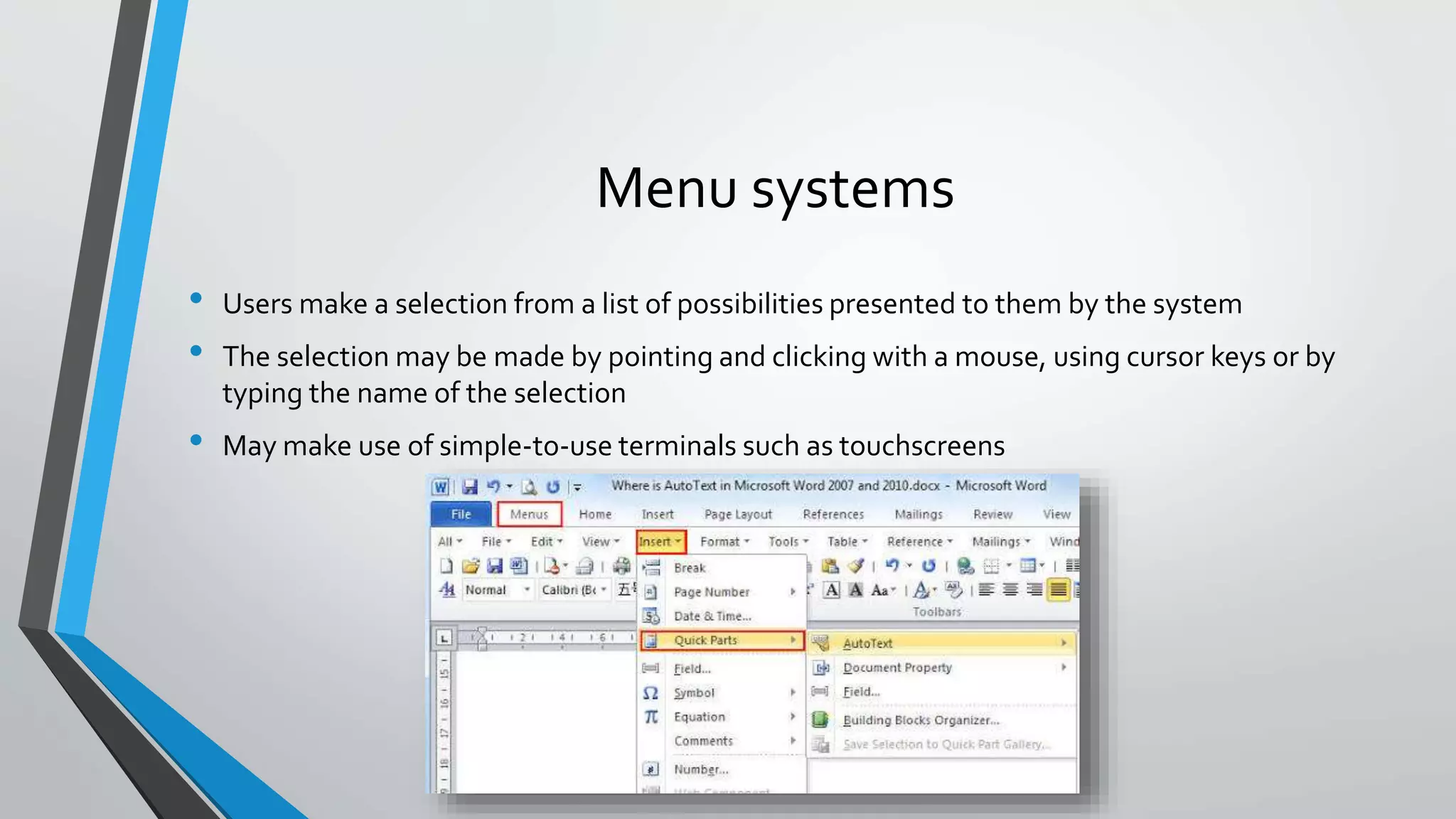The width and height of the screenshot is (1456, 819).
Task: Choose Symbol in the Insert menu
Action: [x=722, y=693]
